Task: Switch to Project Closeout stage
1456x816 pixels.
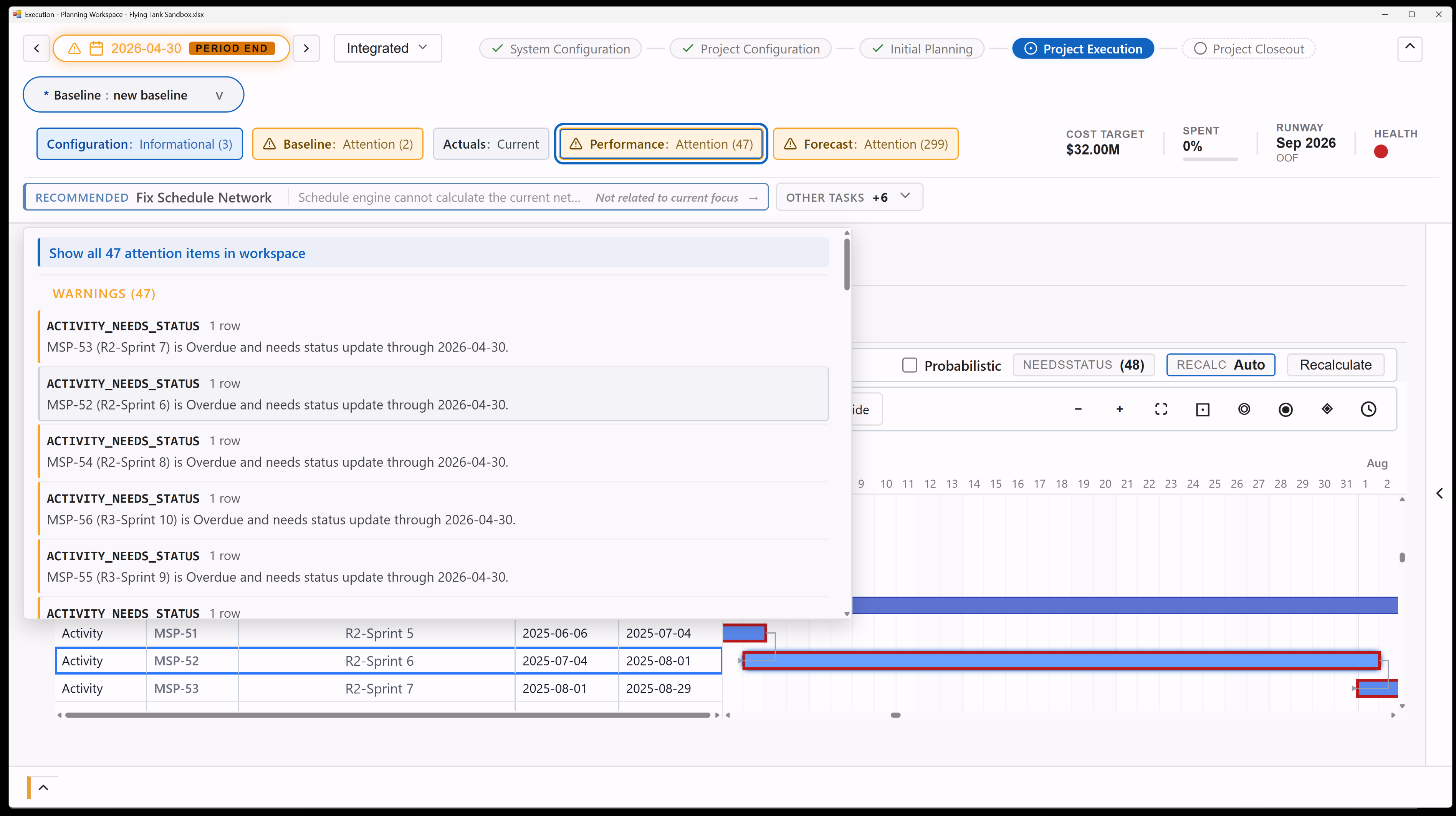Action: [x=1249, y=49]
